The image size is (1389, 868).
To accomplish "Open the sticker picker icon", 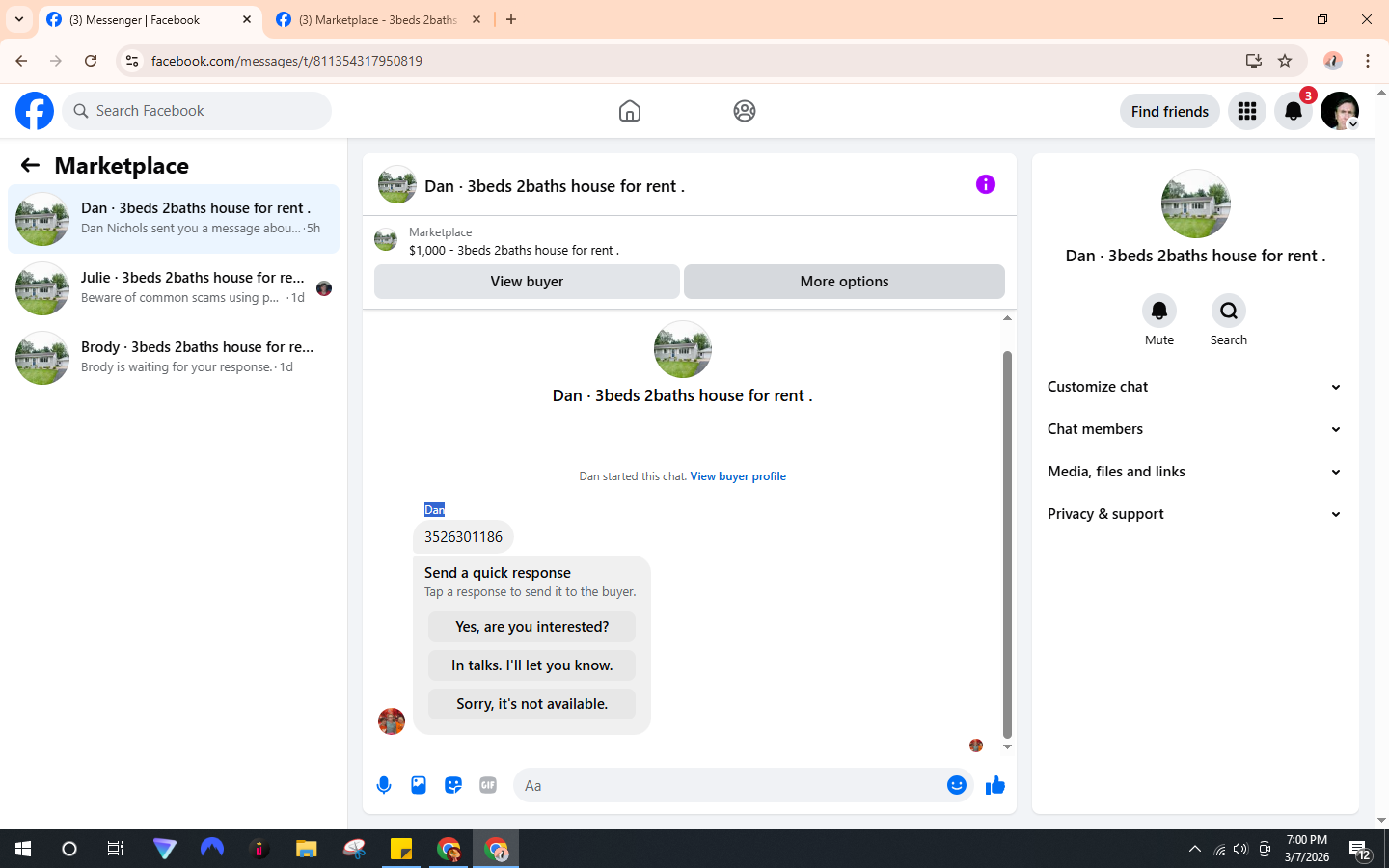I will 453,785.
